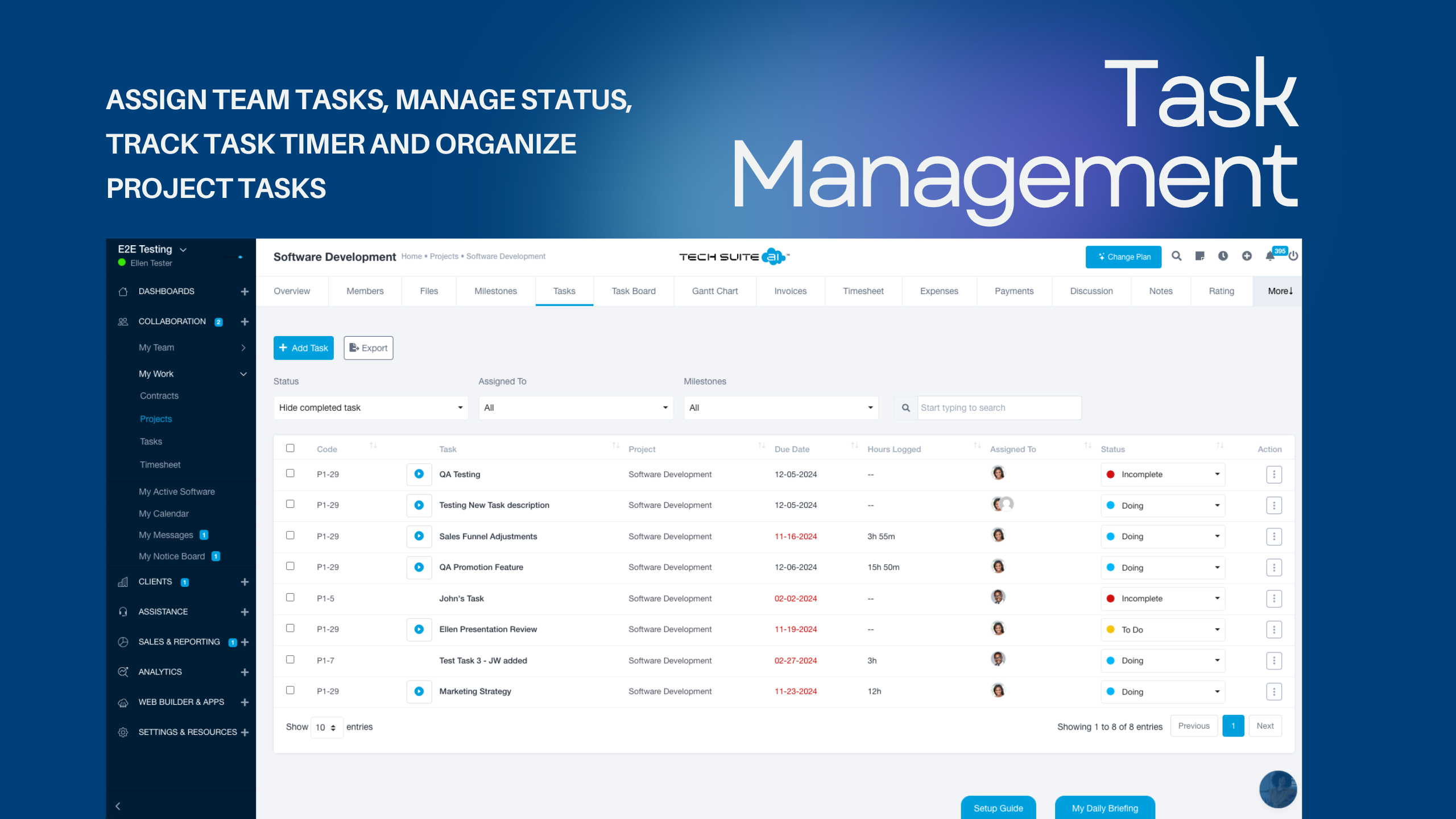
Task: Click the Add Task button
Action: [303, 348]
